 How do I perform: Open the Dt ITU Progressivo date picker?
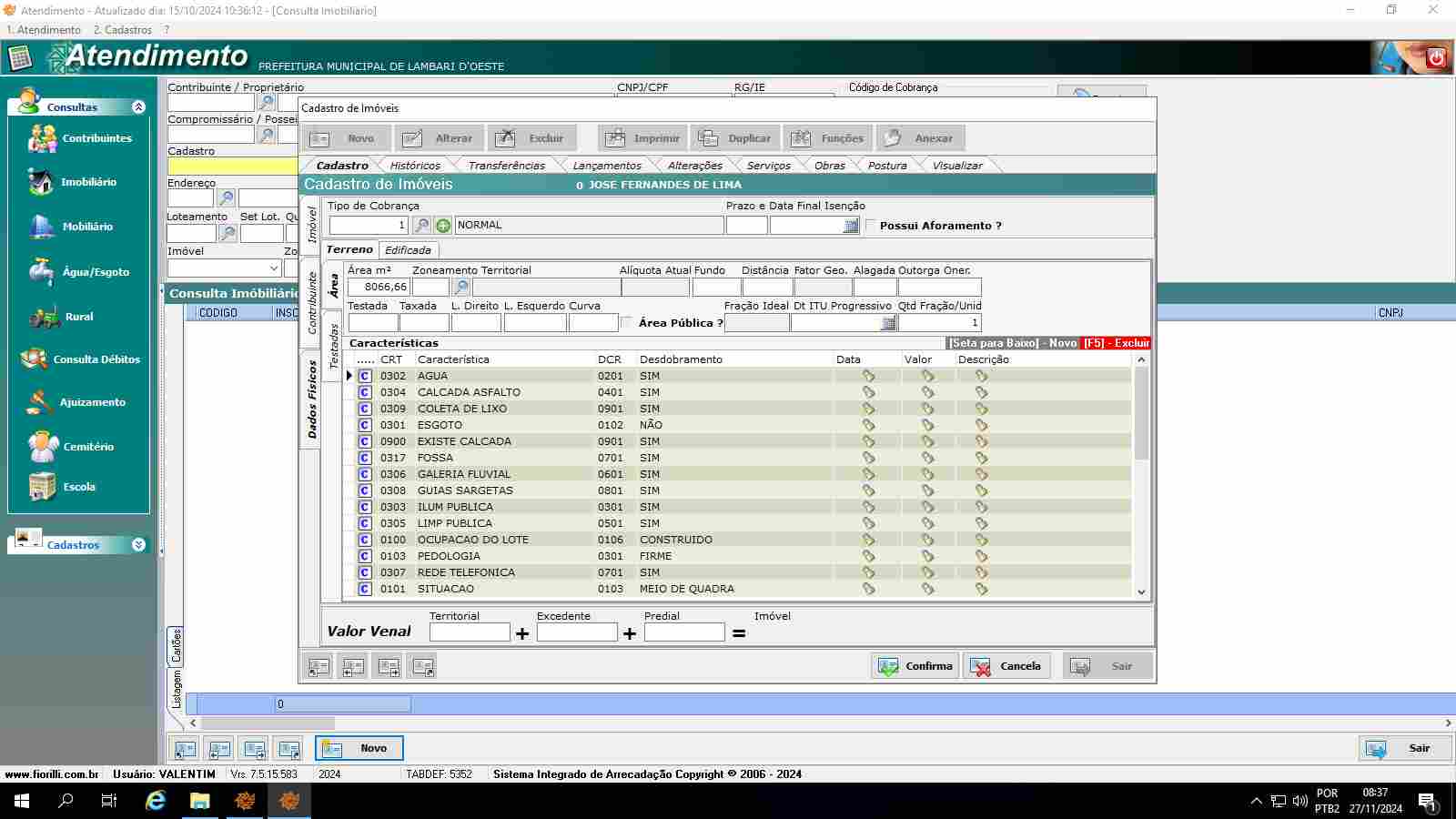[x=888, y=323]
